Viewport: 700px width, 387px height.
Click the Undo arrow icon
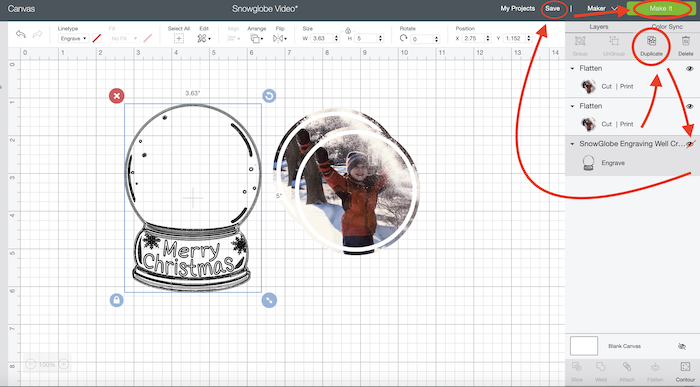pyautogui.click(x=21, y=34)
